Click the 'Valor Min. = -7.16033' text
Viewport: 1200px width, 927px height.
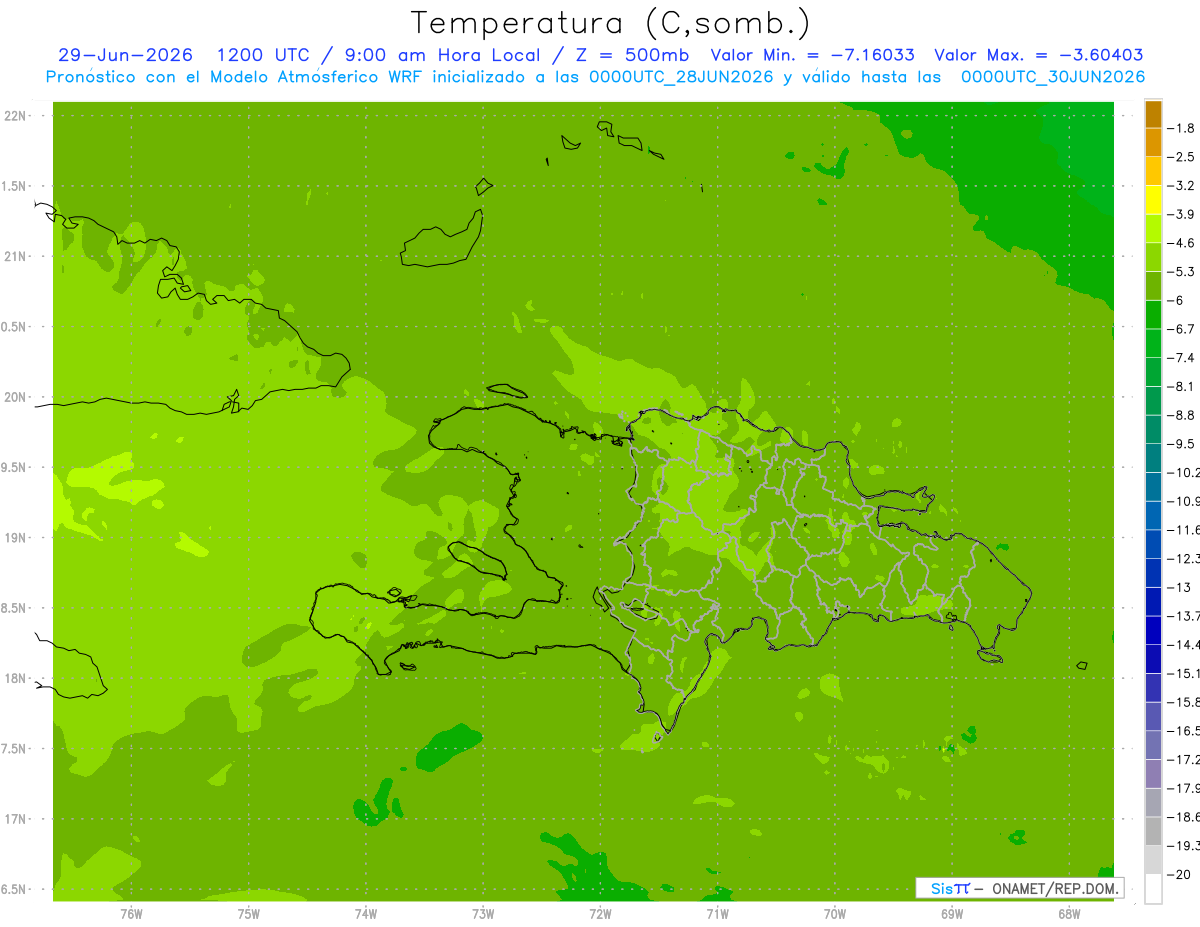click(x=812, y=56)
